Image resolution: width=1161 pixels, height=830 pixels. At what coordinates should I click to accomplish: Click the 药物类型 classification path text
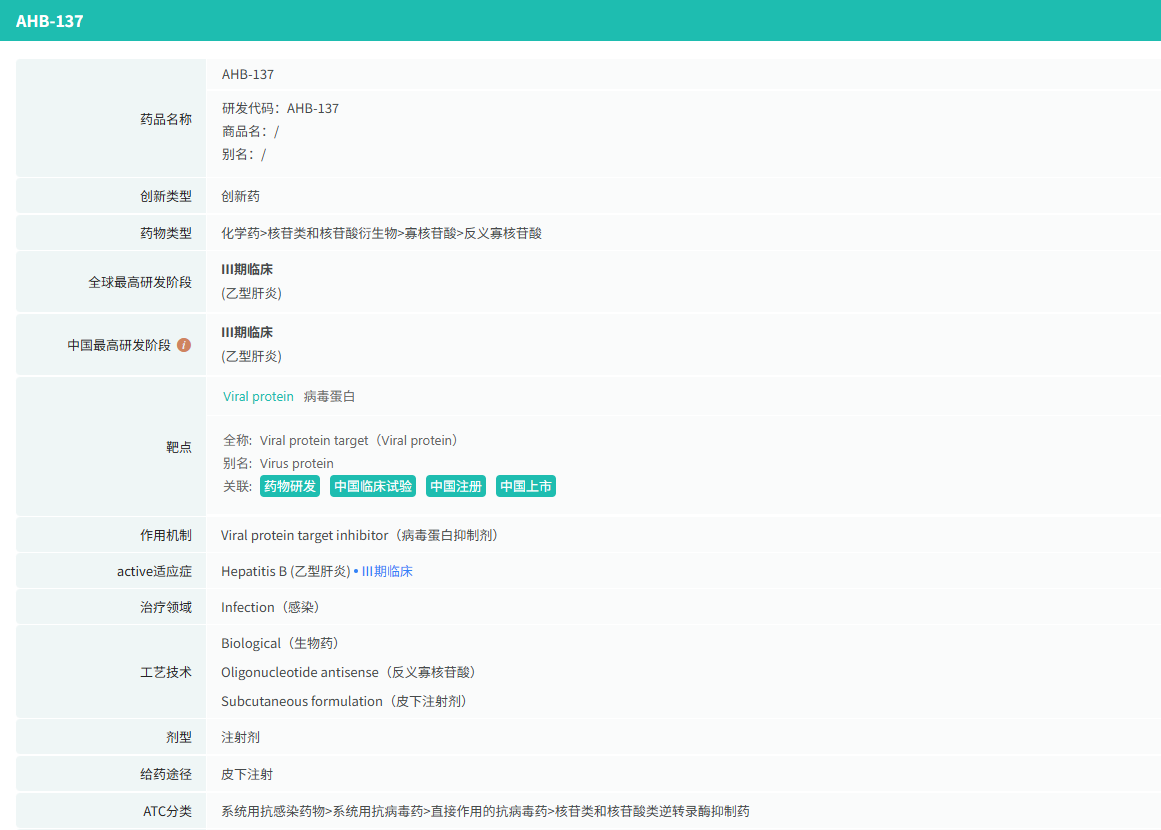pos(381,233)
